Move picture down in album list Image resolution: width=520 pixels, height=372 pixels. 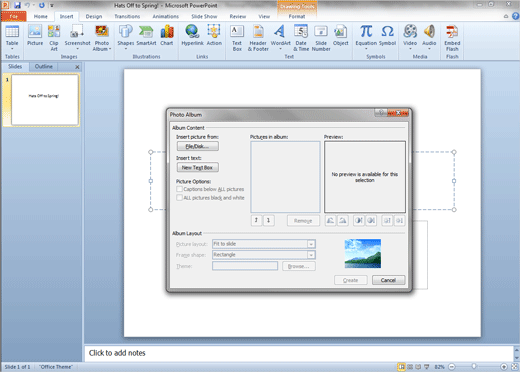point(268,220)
